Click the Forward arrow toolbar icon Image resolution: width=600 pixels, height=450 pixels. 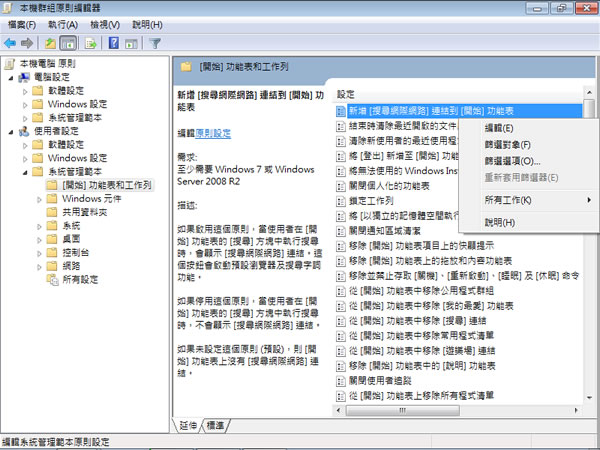tap(28, 43)
